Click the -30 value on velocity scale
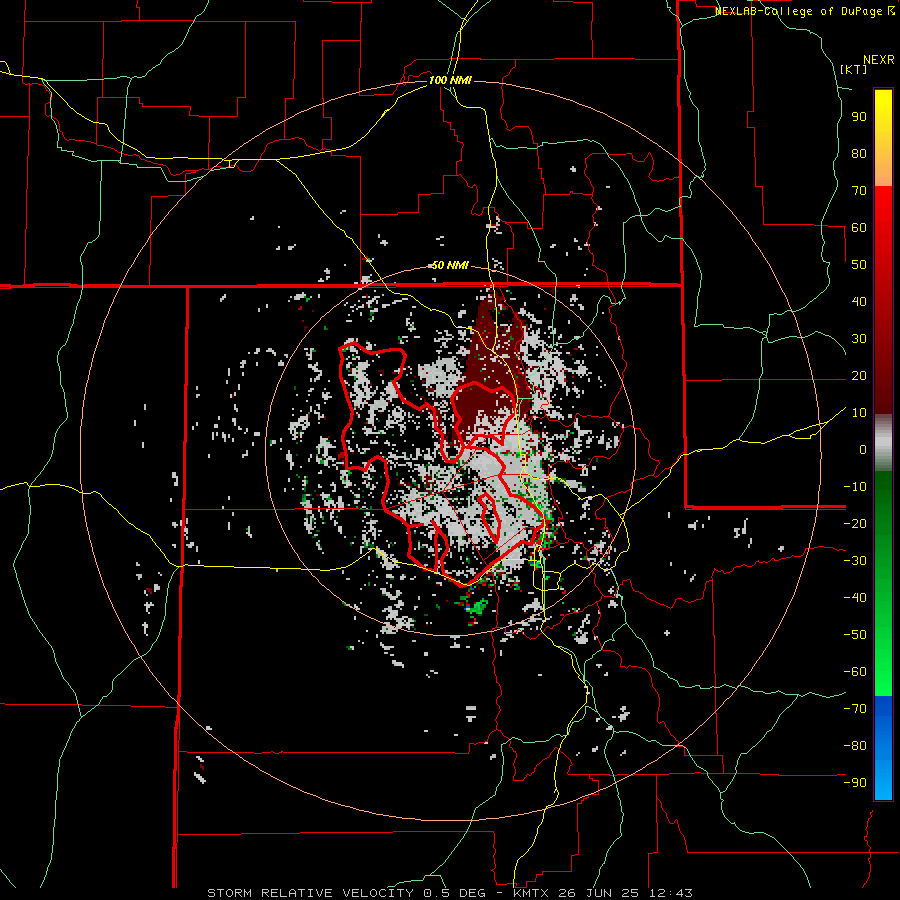This screenshot has height=900, width=900. tap(855, 561)
